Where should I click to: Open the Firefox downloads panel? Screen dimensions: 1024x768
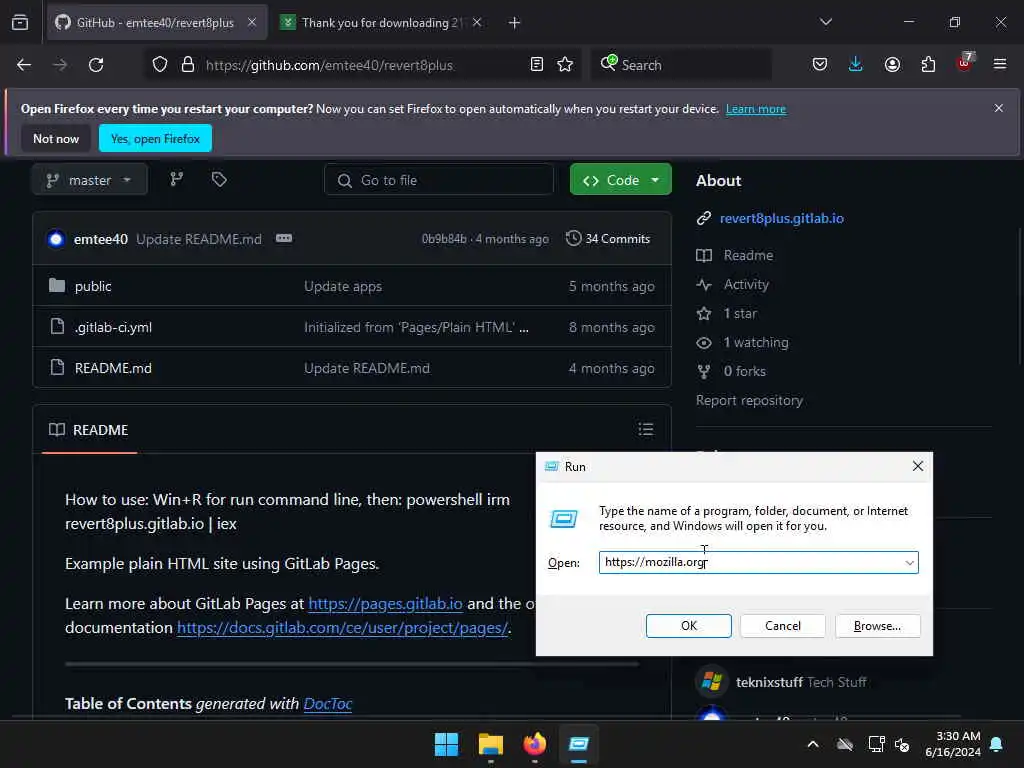pos(856,65)
